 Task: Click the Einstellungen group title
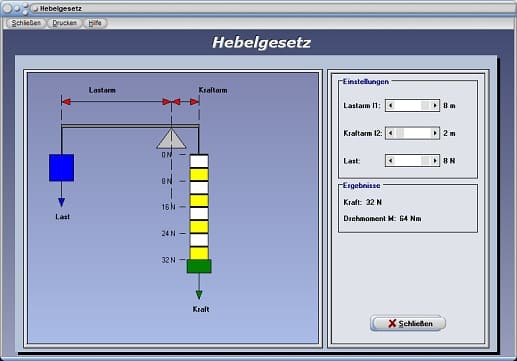point(366,82)
